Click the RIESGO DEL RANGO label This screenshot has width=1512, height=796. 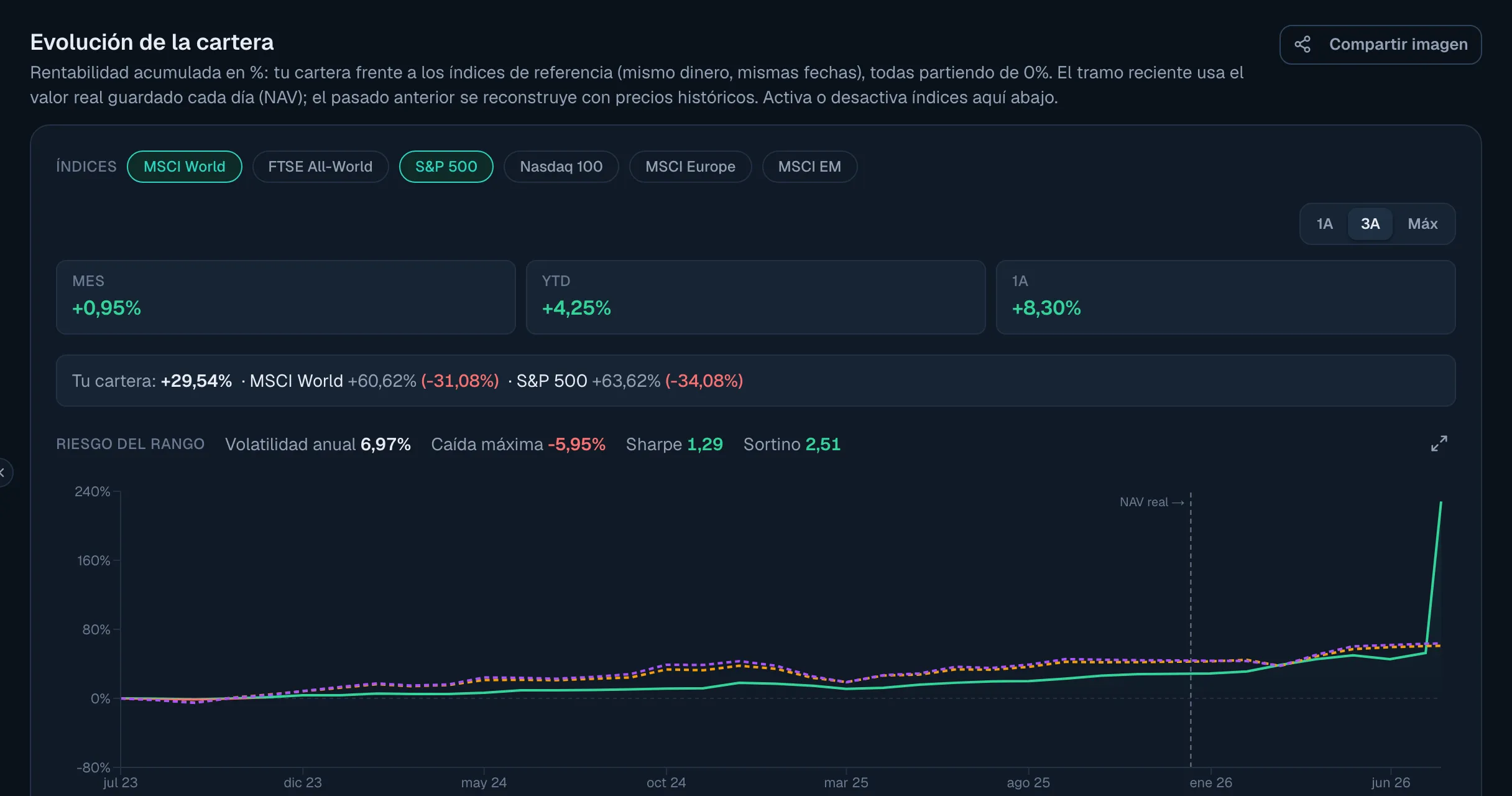tap(131, 444)
